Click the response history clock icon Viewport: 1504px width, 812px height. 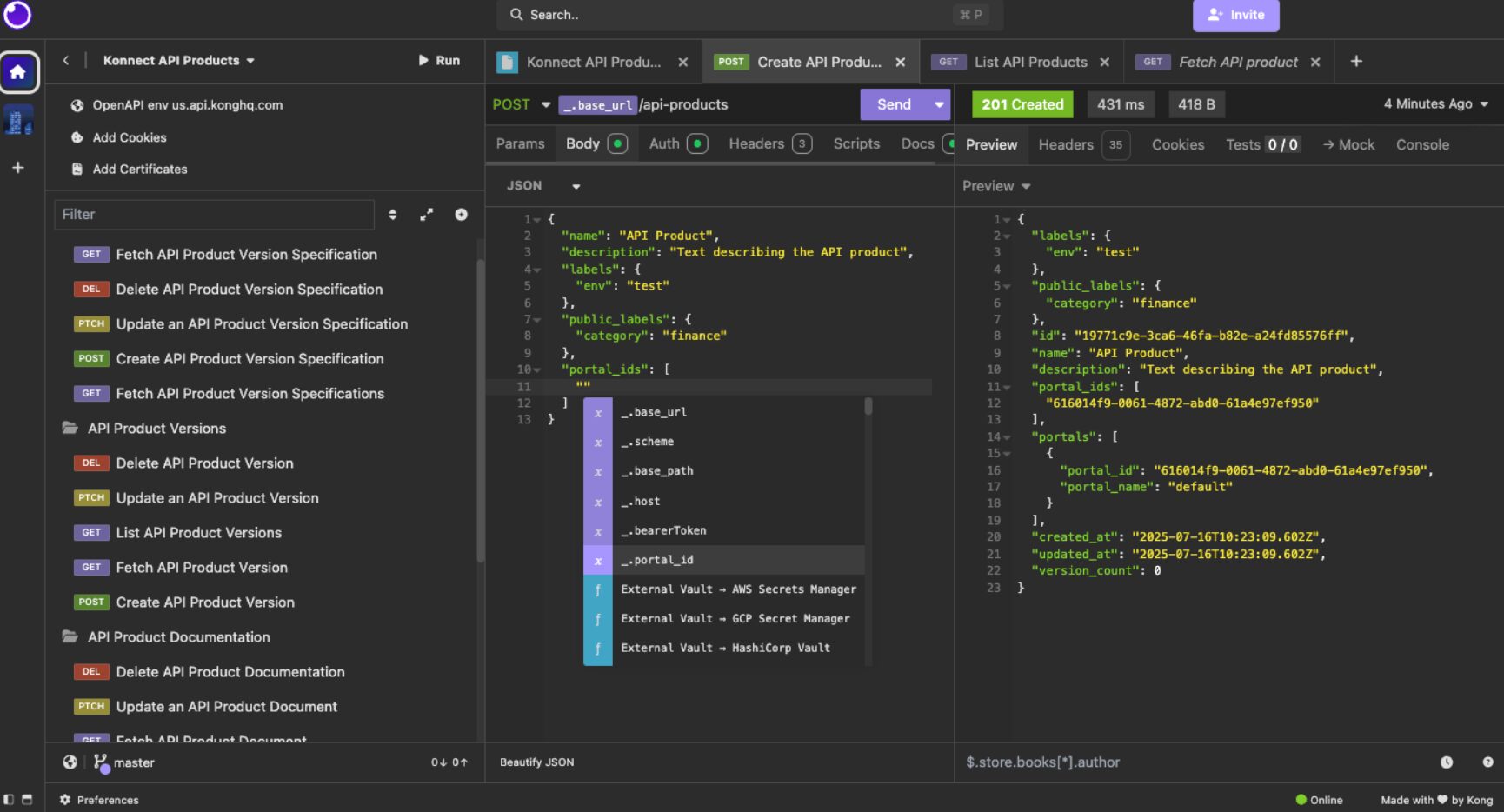[x=1446, y=762]
